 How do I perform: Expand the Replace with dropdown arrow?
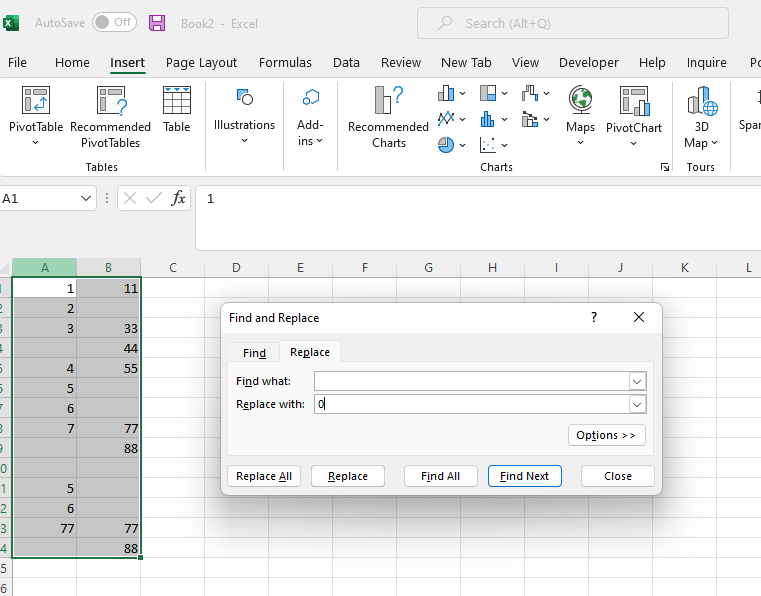click(637, 404)
